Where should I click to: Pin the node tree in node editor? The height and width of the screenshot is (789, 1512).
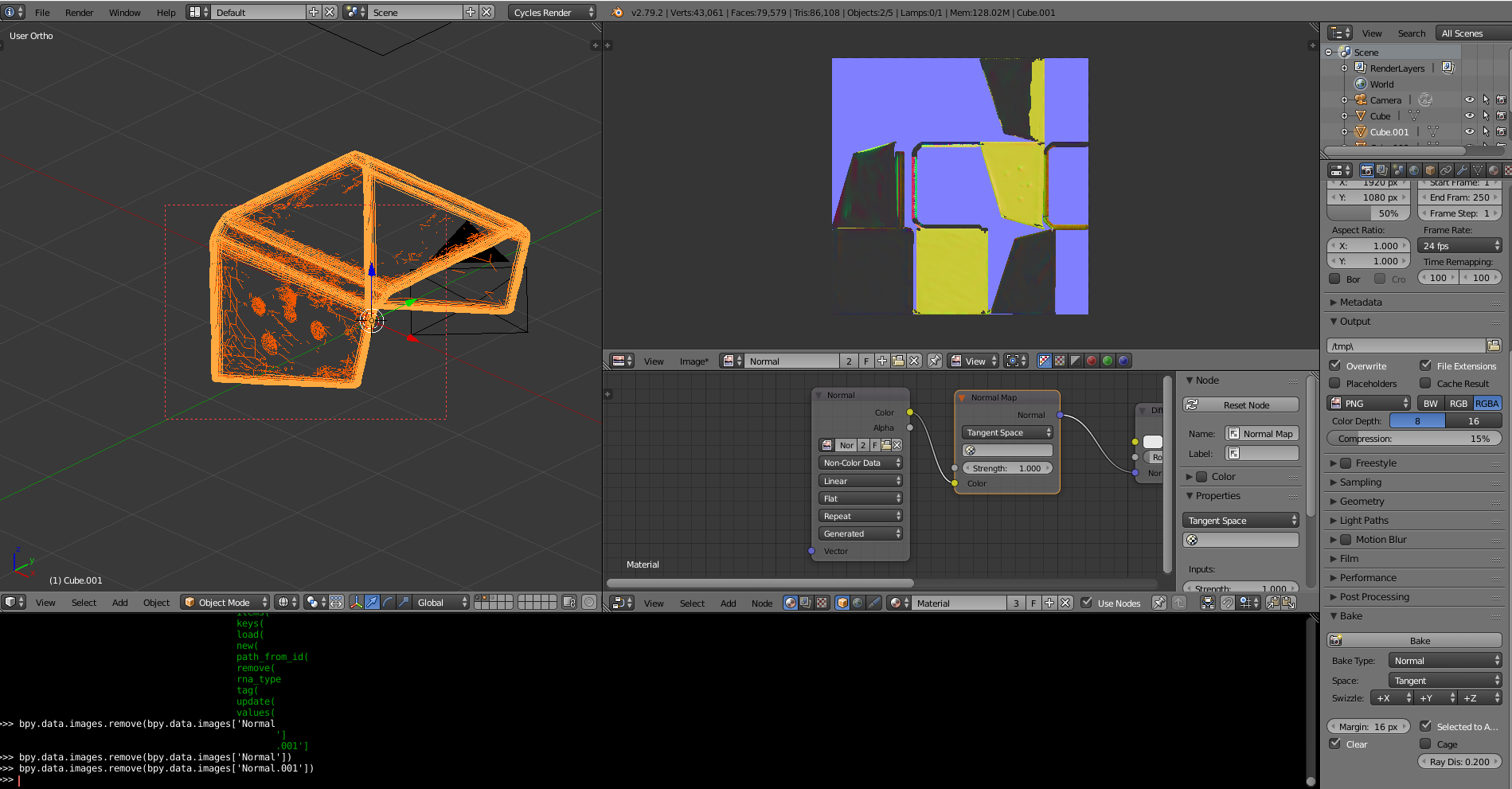click(x=1159, y=603)
